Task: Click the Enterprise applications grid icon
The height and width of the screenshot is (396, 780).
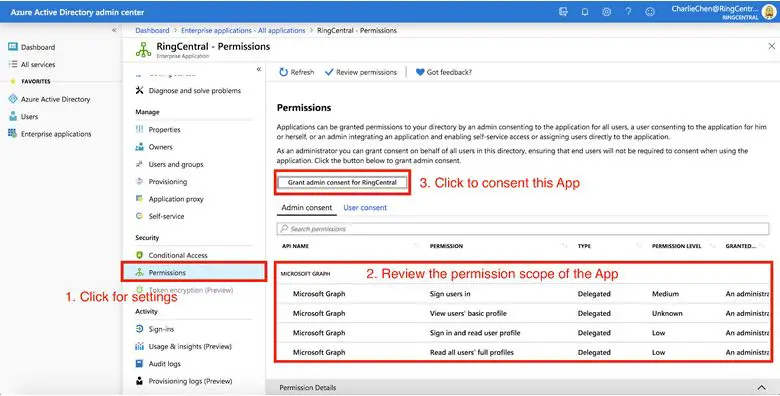Action: point(13,134)
